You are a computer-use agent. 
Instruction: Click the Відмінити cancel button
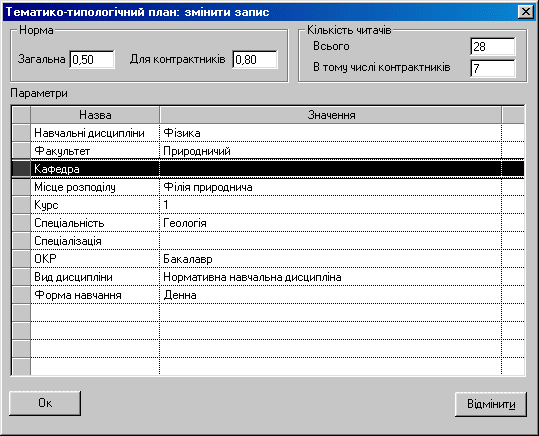click(x=491, y=404)
